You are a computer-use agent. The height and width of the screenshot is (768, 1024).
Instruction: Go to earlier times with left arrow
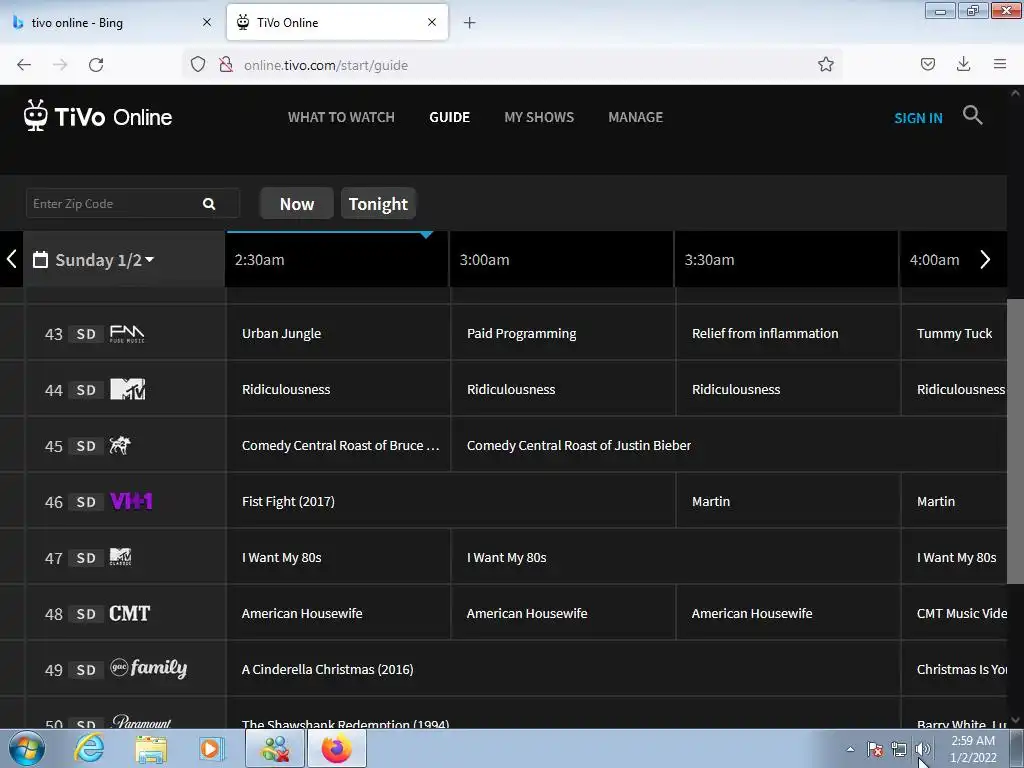(11, 259)
